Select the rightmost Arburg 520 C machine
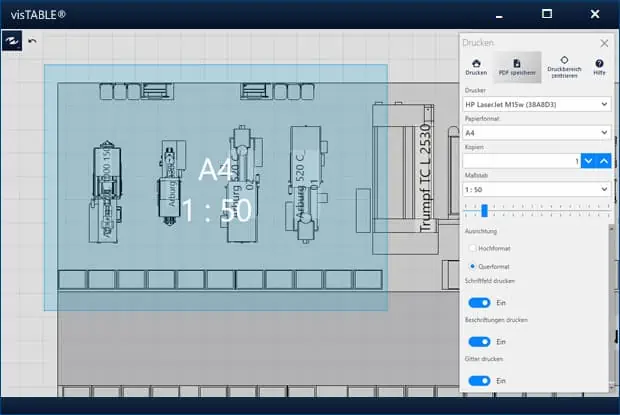Image resolution: width=620 pixels, height=415 pixels. 306,184
